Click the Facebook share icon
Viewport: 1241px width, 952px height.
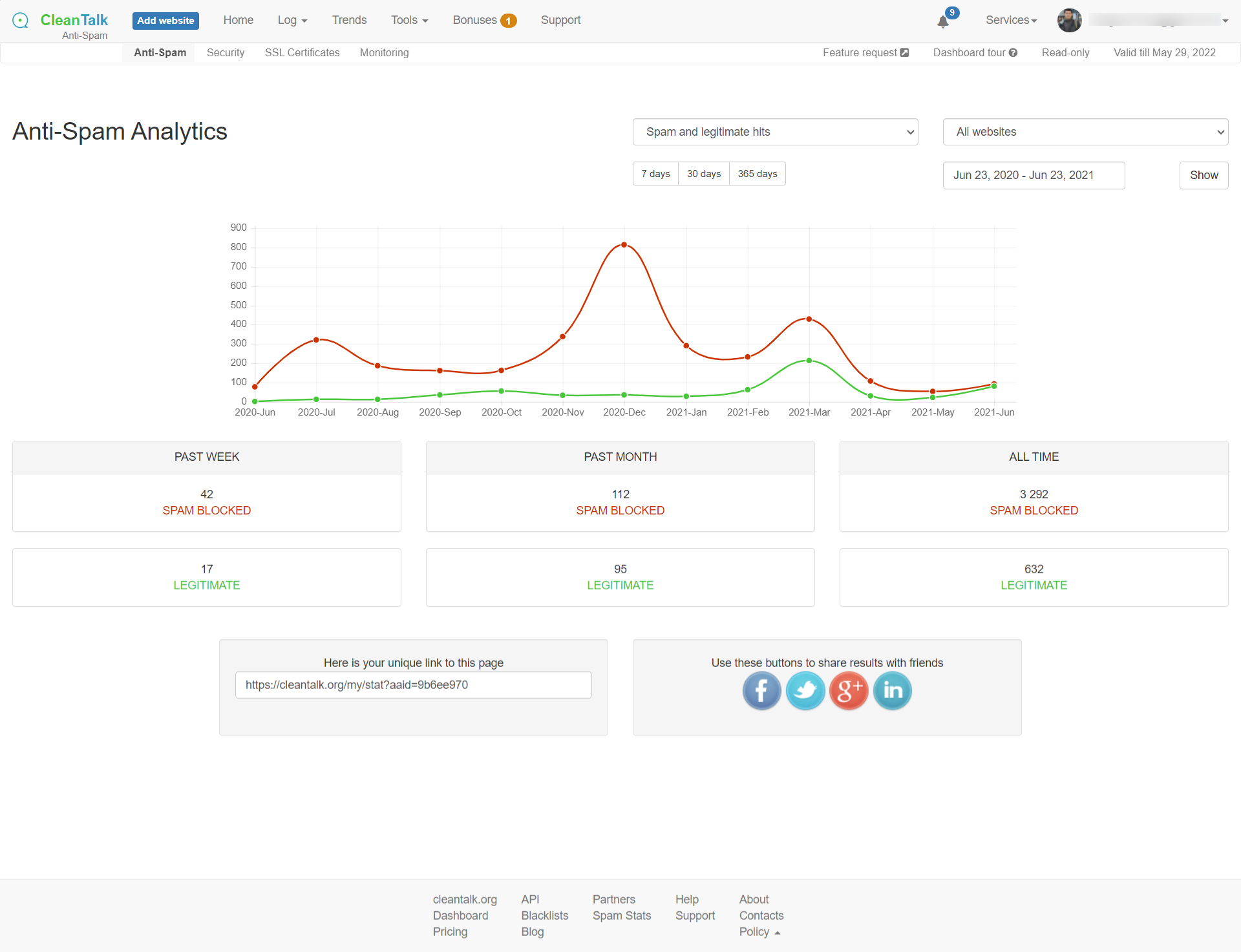point(761,690)
